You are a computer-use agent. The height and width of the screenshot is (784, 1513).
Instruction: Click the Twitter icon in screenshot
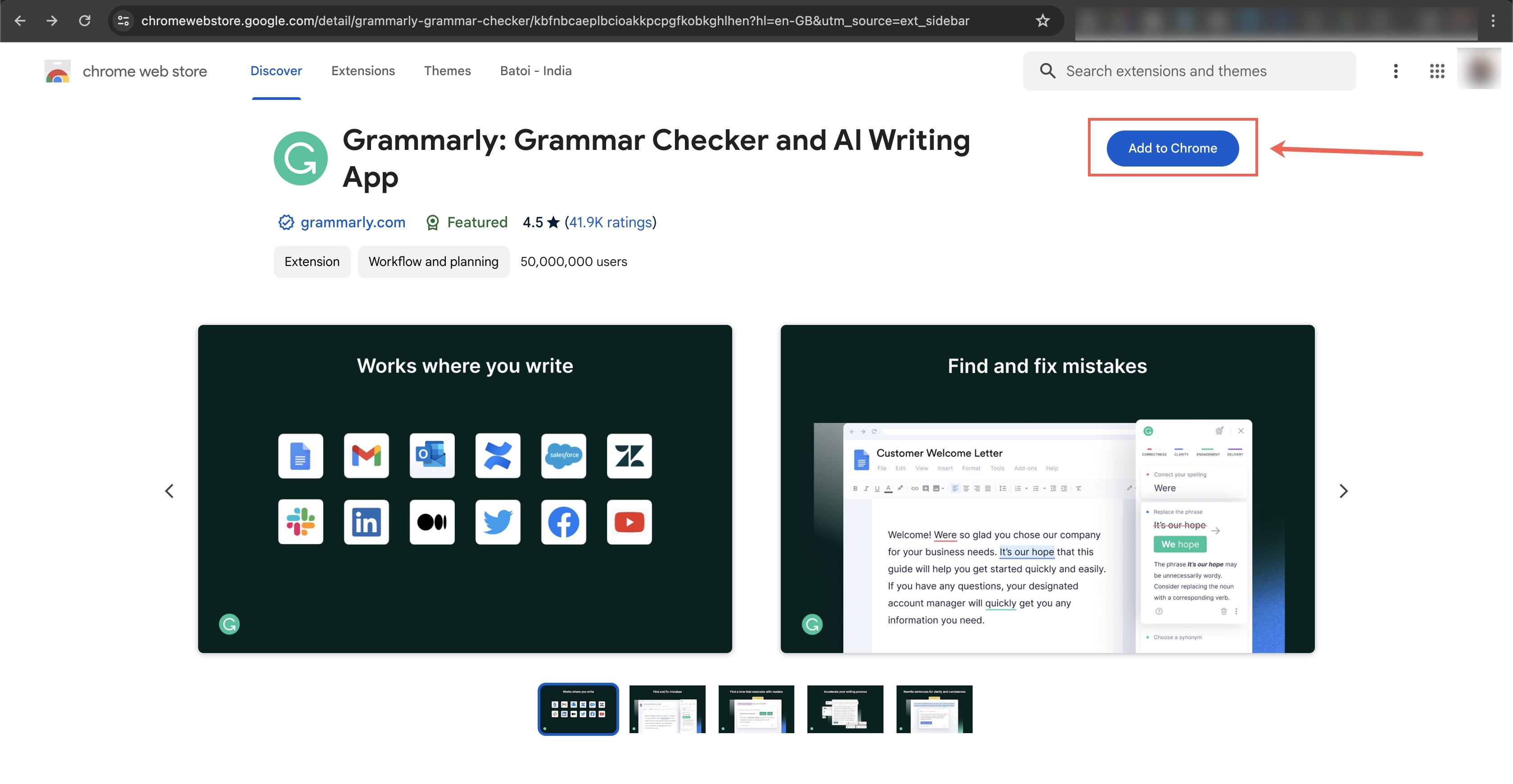click(x=498, y=522)
